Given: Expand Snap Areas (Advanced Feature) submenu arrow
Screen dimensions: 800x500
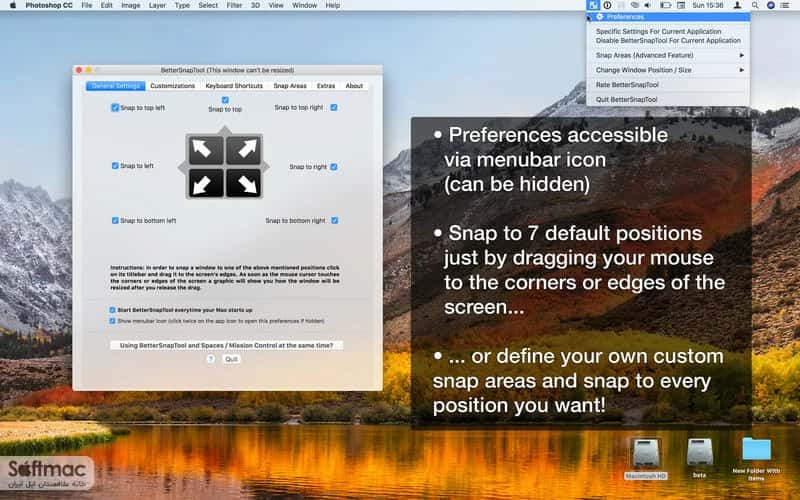Looking at the screenshot, I should (741, 55).
